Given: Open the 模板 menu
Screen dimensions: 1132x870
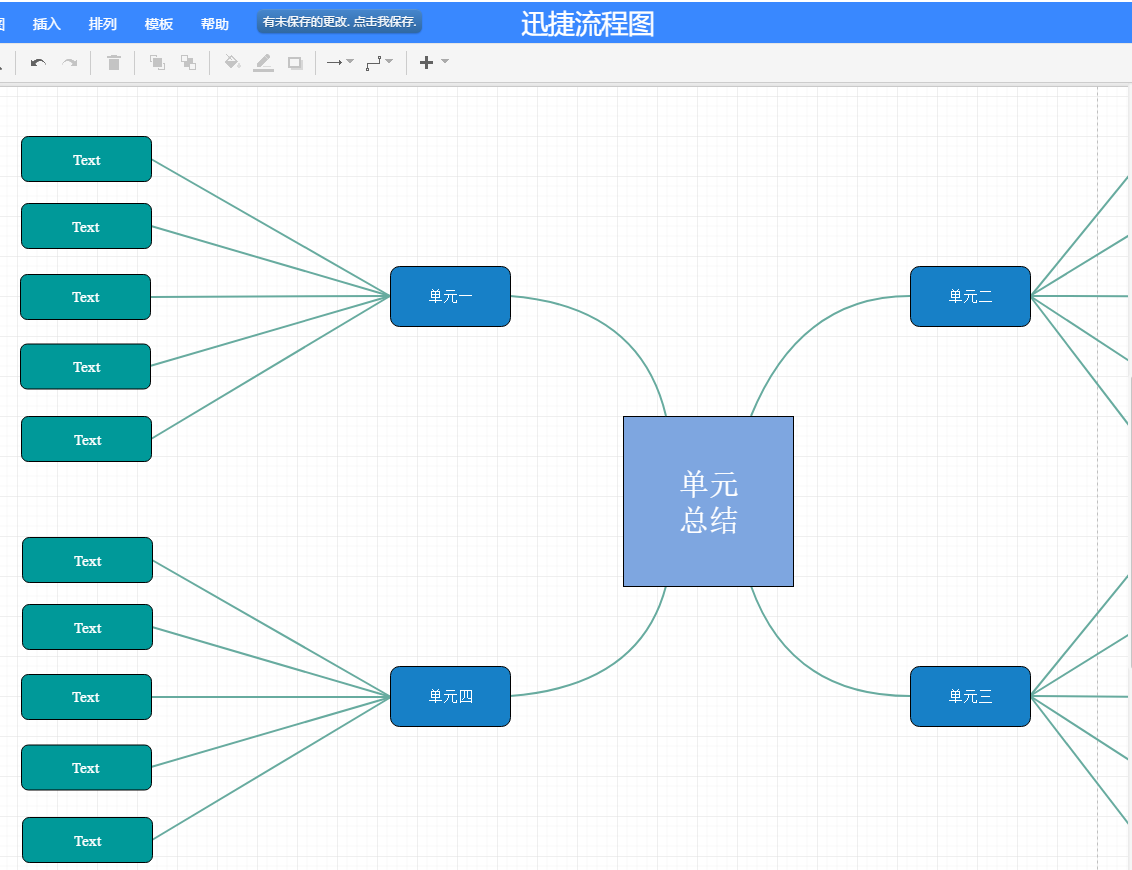Looking at the screenshot, I should click(x=159, y=24).
